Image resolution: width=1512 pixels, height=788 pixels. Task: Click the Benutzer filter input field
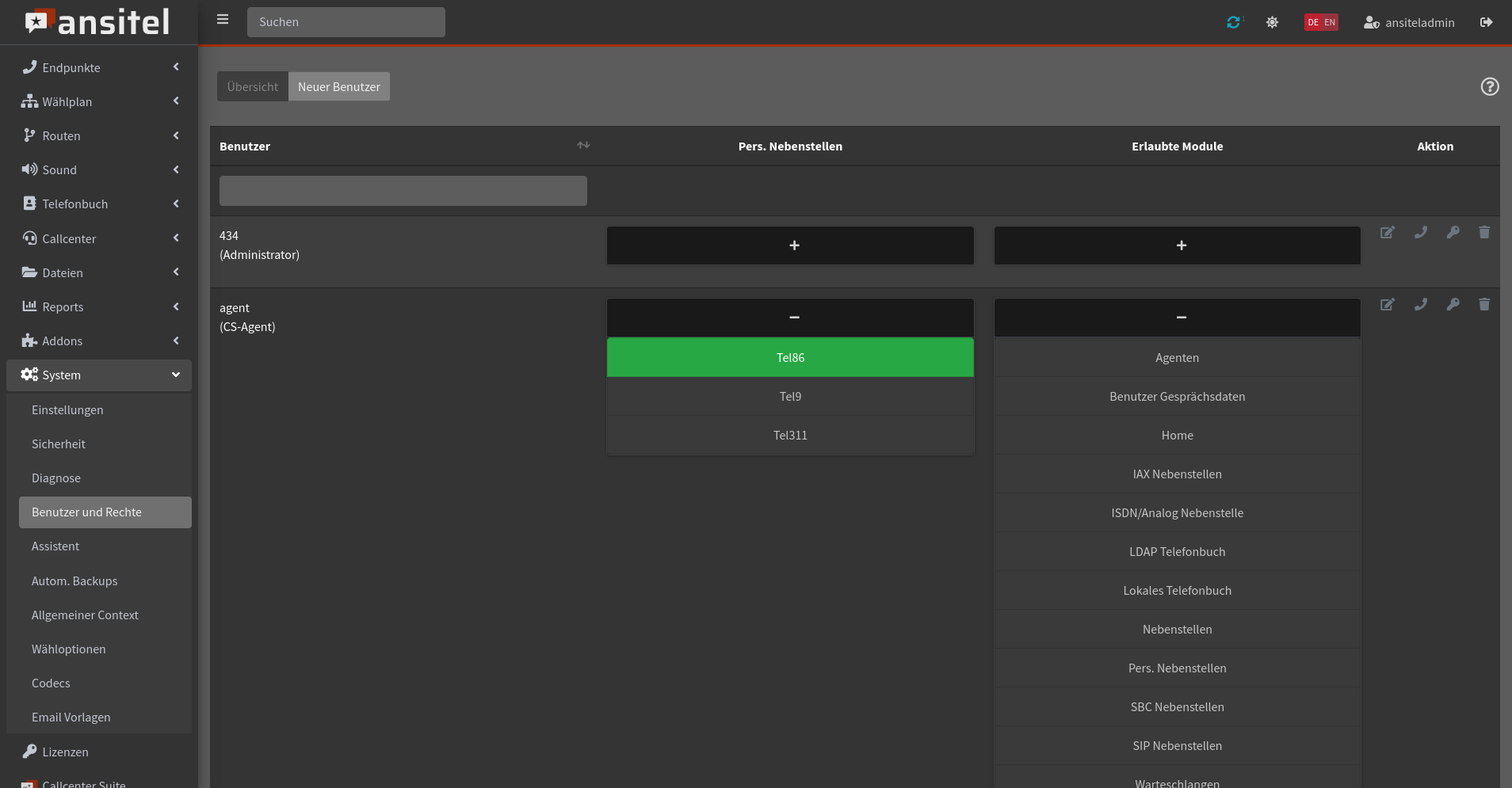tap(403, 191)
